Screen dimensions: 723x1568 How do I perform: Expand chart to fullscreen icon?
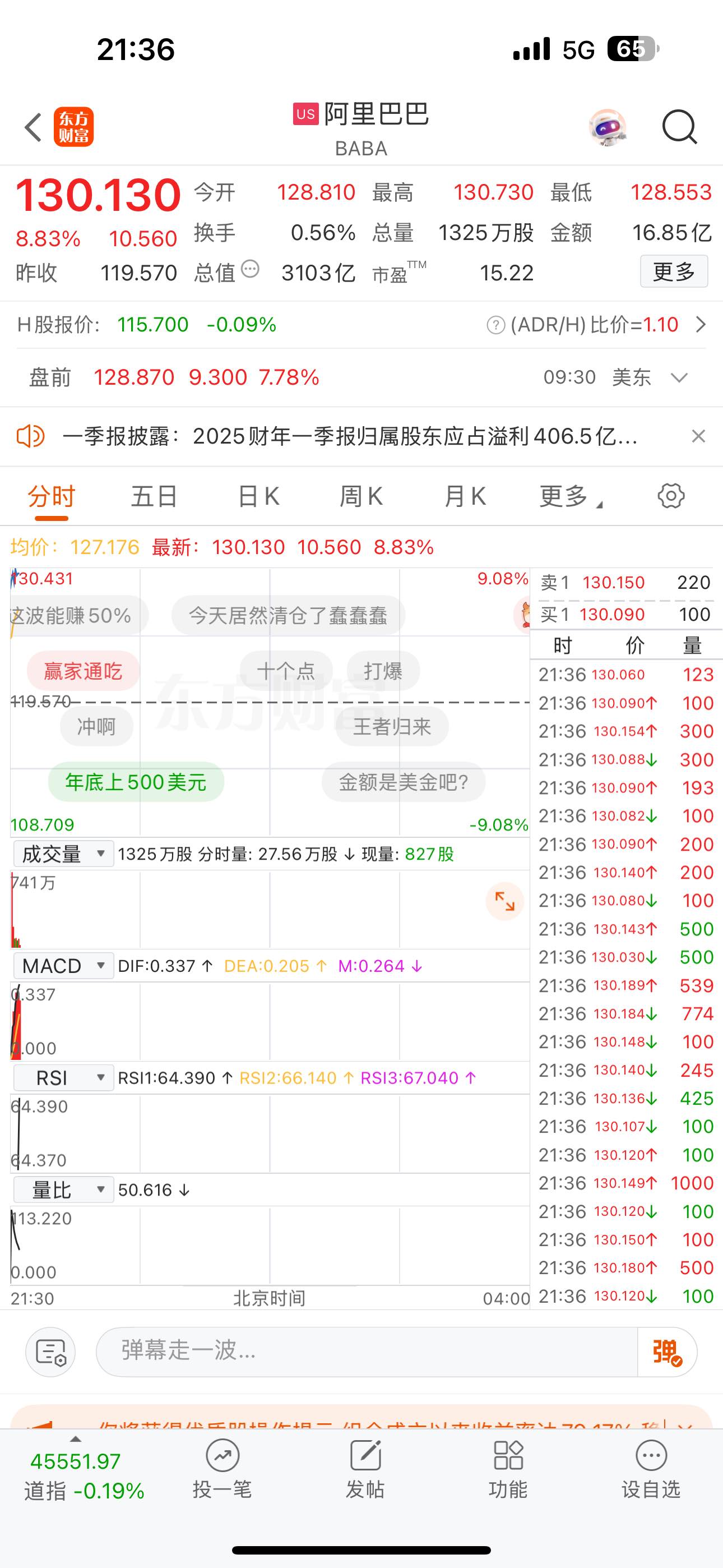pos(504,901)
